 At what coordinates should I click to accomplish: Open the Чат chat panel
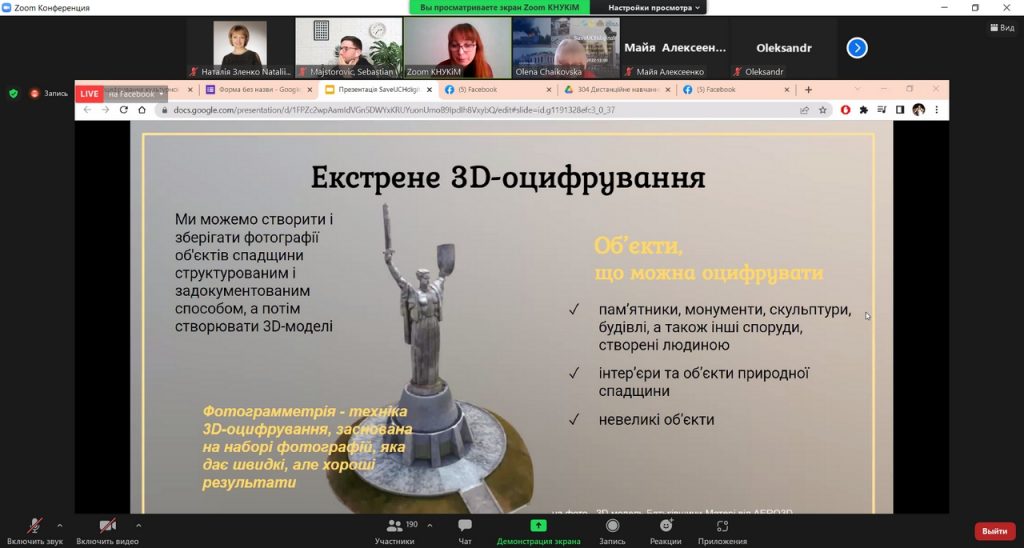coord(465,531)
